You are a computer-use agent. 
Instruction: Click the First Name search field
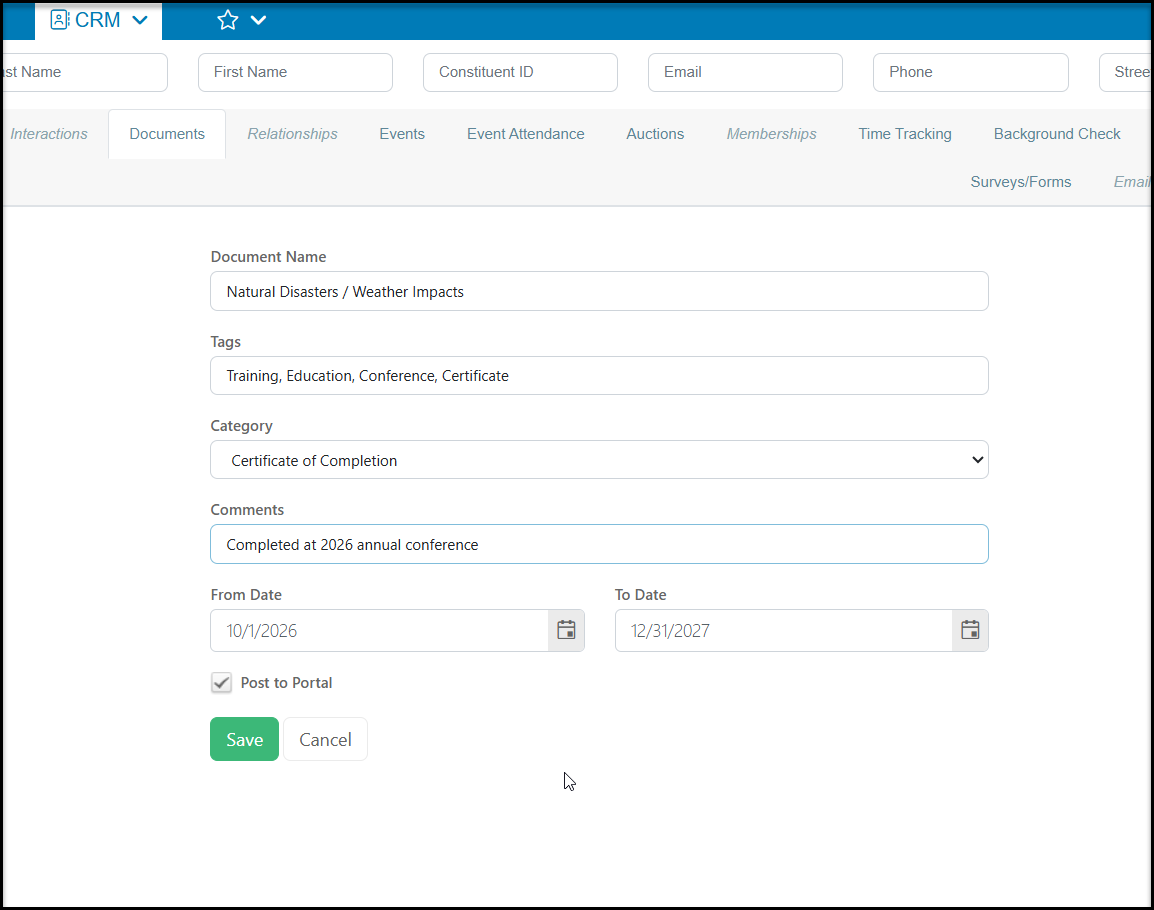295,72
